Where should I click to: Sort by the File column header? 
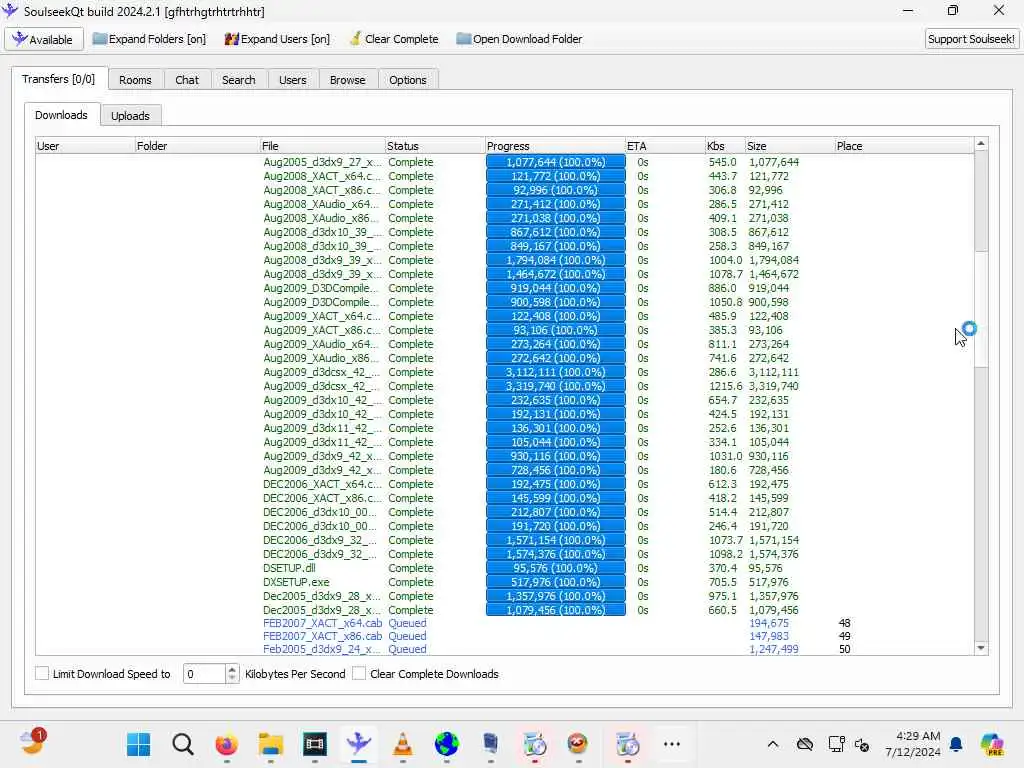(x=322, y=146)
